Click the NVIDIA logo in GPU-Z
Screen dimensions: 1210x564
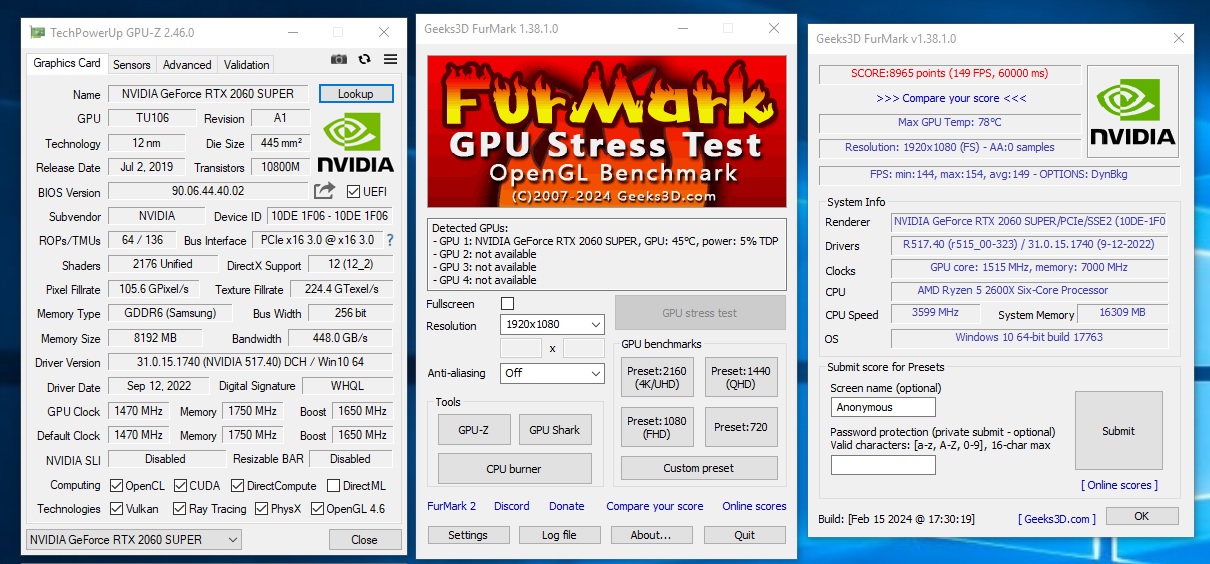(355, 142)
